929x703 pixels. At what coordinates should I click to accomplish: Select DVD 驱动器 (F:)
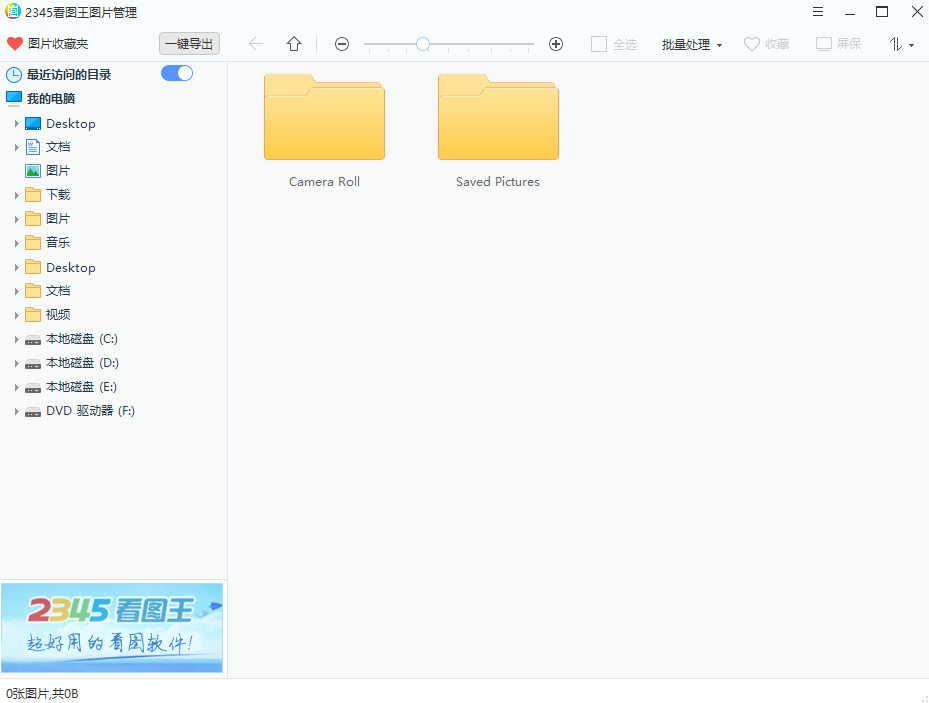(x=90, y=410)
